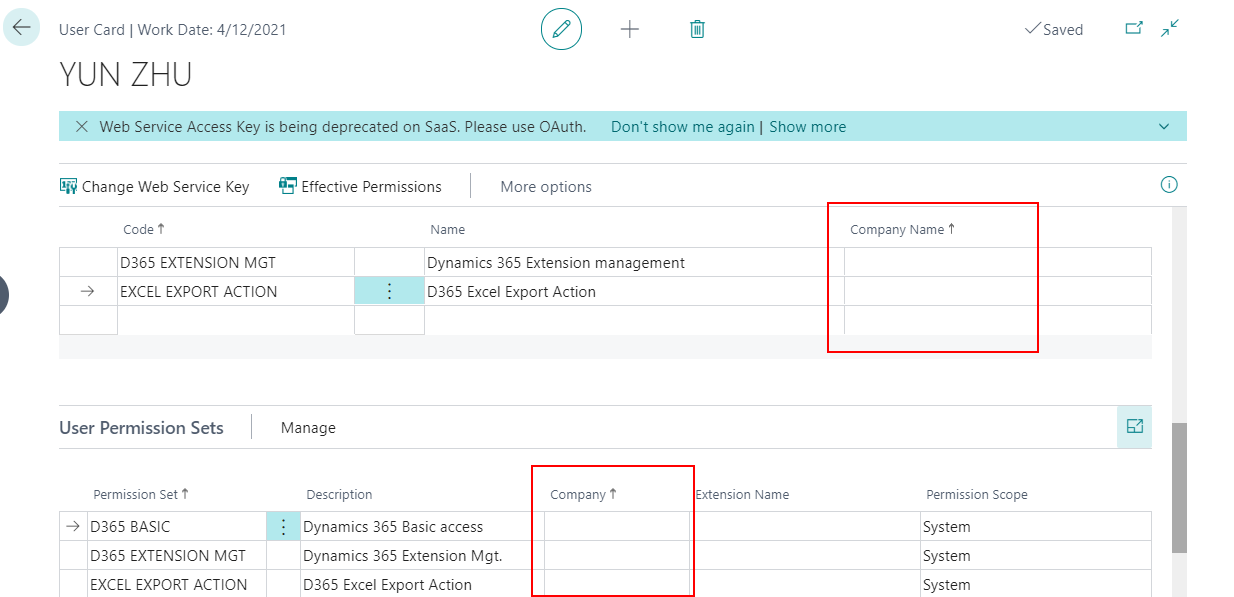Viewport: 1234px width, 597px height.
Task: Dismiss the Web Service Access Key notification
Action: click(x=81, y=126)
